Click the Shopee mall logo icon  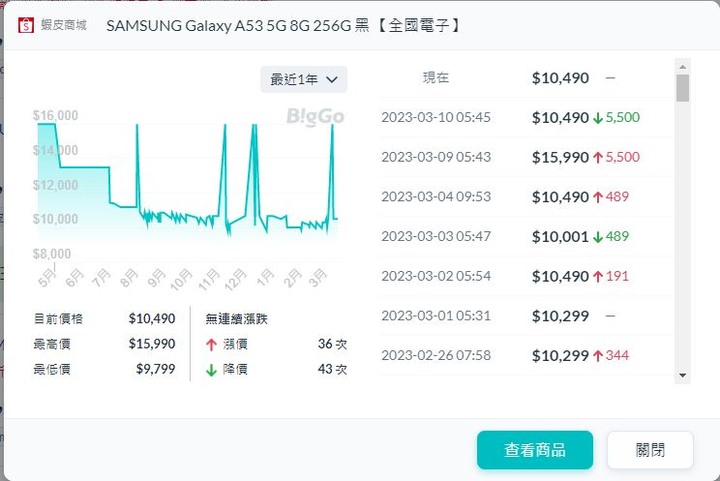(x=26, y=25)
